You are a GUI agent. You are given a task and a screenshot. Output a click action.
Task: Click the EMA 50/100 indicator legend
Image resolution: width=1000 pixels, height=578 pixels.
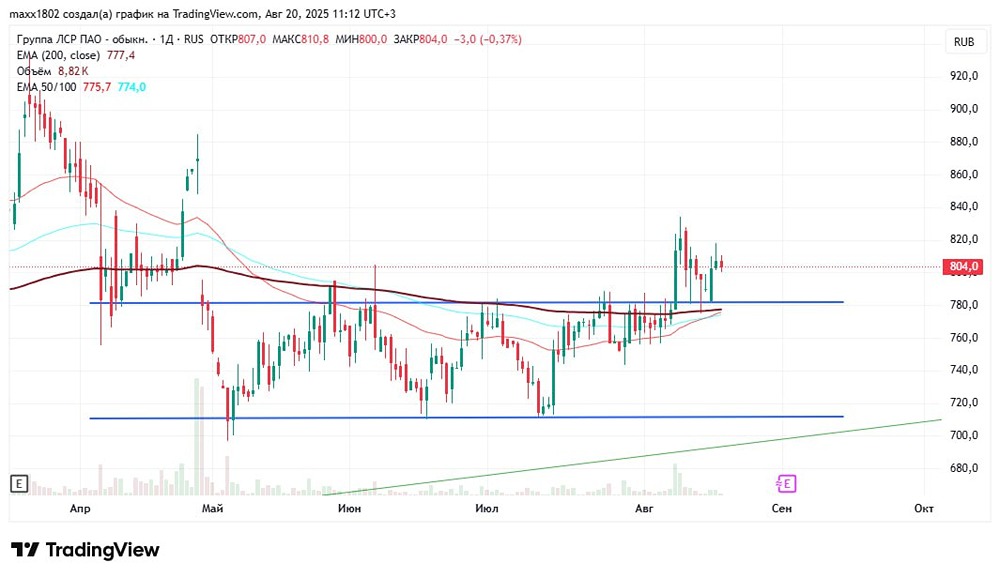click(47, 87)
